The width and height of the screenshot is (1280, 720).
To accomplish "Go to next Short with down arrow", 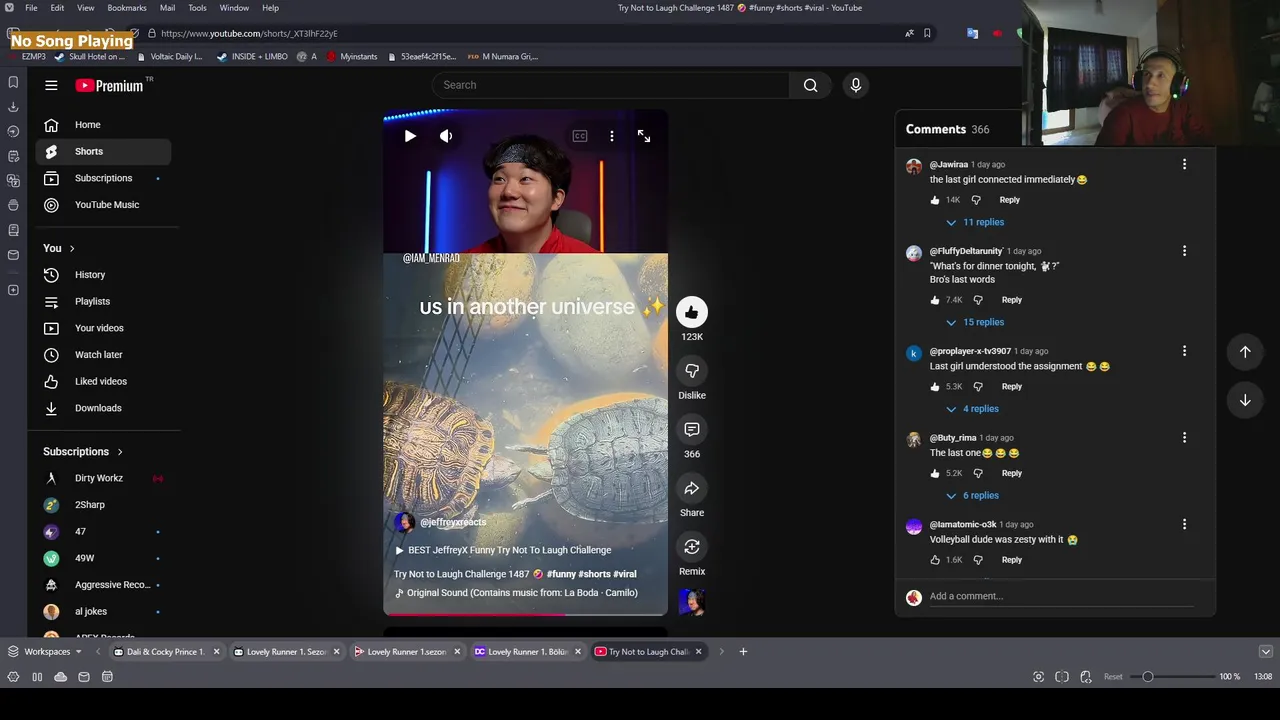I will click(x=1245, y=400).
